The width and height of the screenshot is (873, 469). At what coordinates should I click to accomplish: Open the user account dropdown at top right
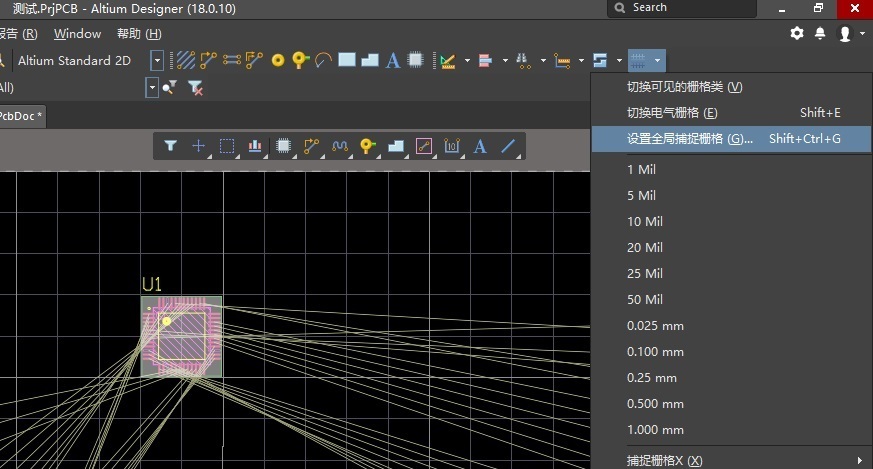(x=849, y=33)
